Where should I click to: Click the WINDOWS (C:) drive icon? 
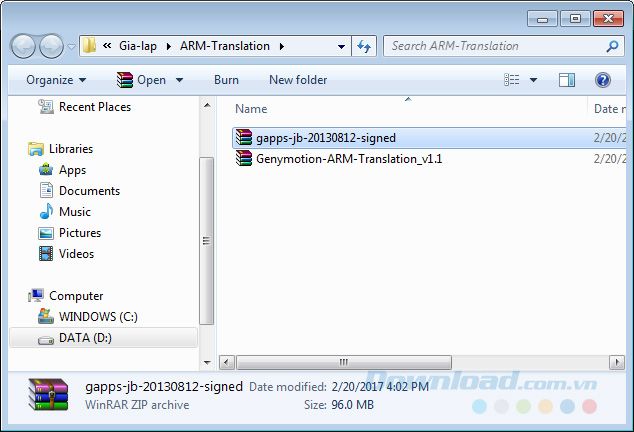tap(46, 316)
